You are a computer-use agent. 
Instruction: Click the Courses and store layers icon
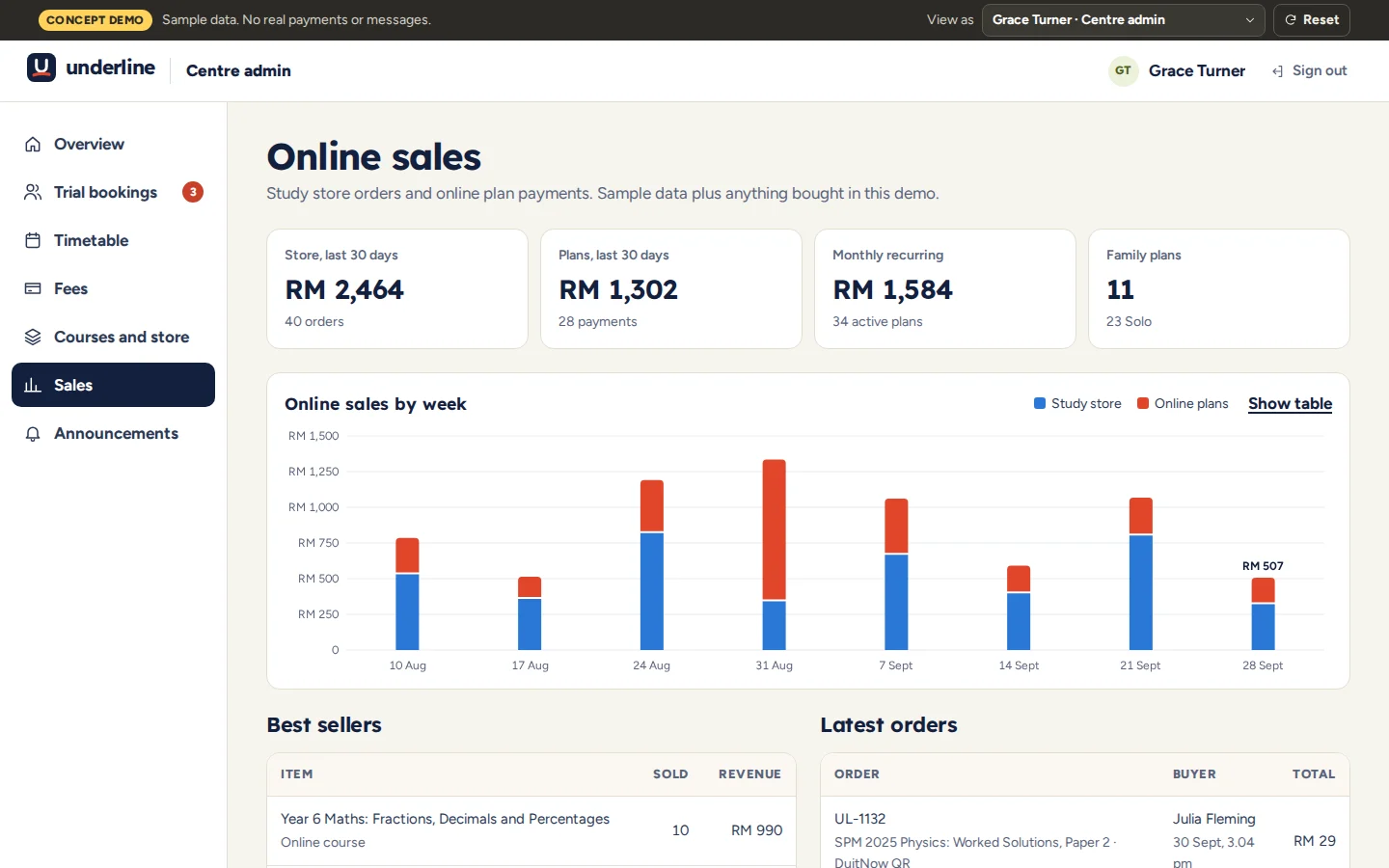click(x=33, y=338)
